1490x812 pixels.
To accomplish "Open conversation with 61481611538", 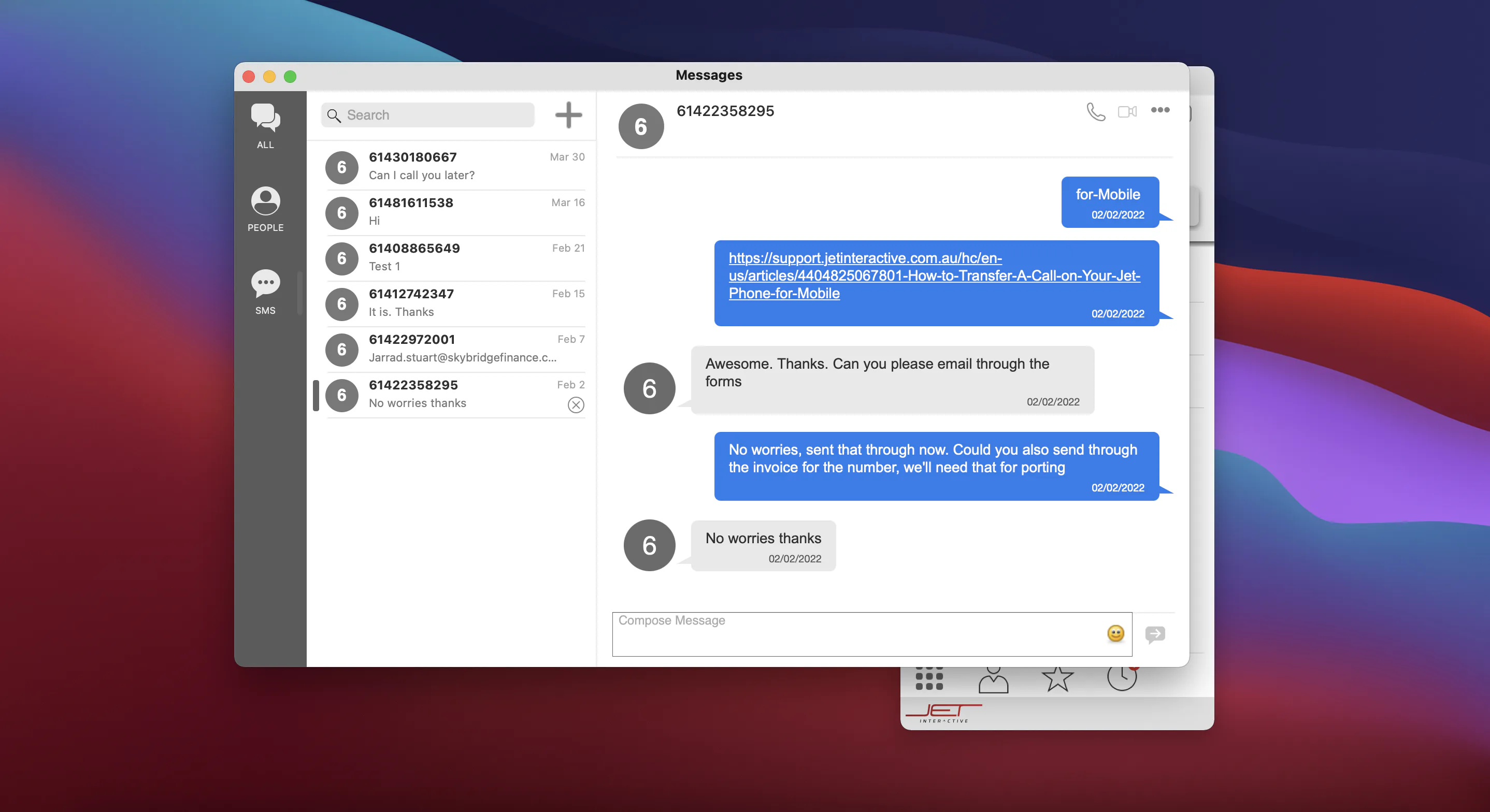I will pyautogui.click(x=455, y=212).
